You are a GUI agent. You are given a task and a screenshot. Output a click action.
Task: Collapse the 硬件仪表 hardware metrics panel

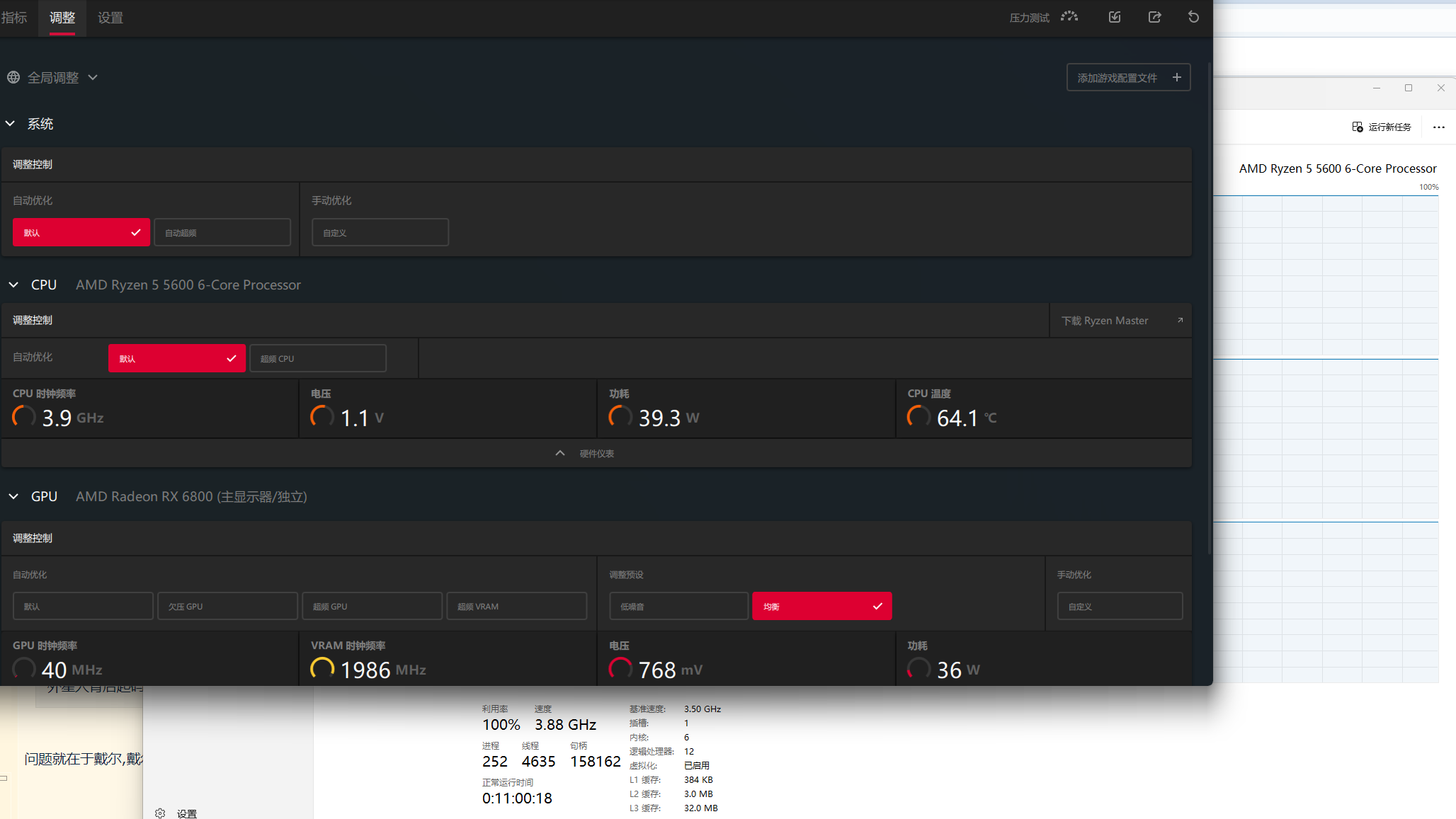[560, 453]
